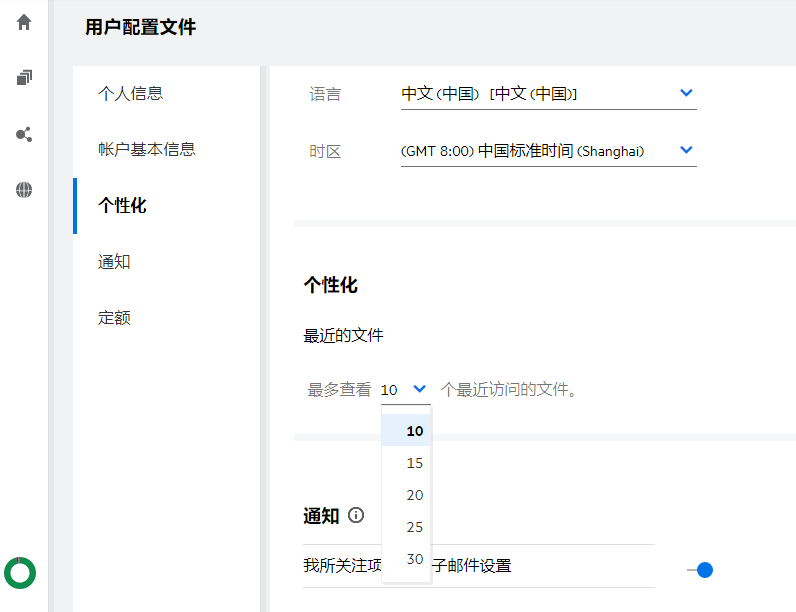796x612 pixels.
Task: Click the green circular user avatar icon
Action: coord(20,572)
